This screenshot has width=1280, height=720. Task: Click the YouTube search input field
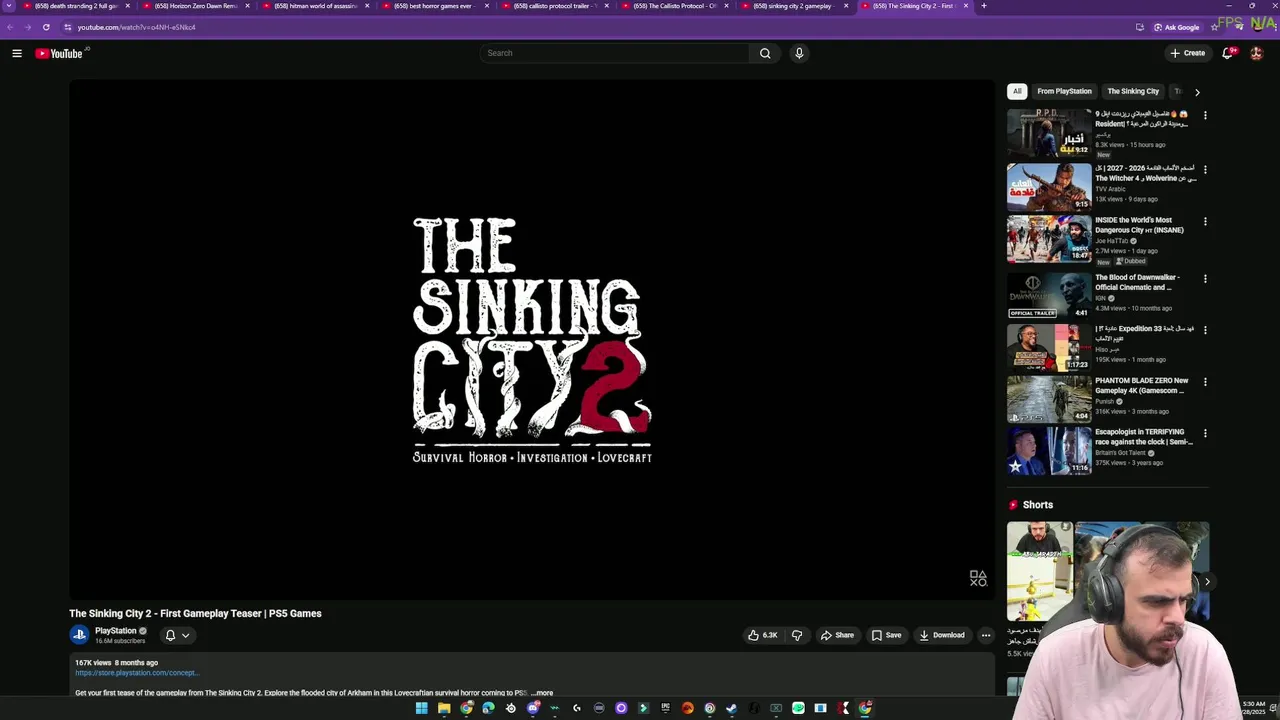point(614,53)
